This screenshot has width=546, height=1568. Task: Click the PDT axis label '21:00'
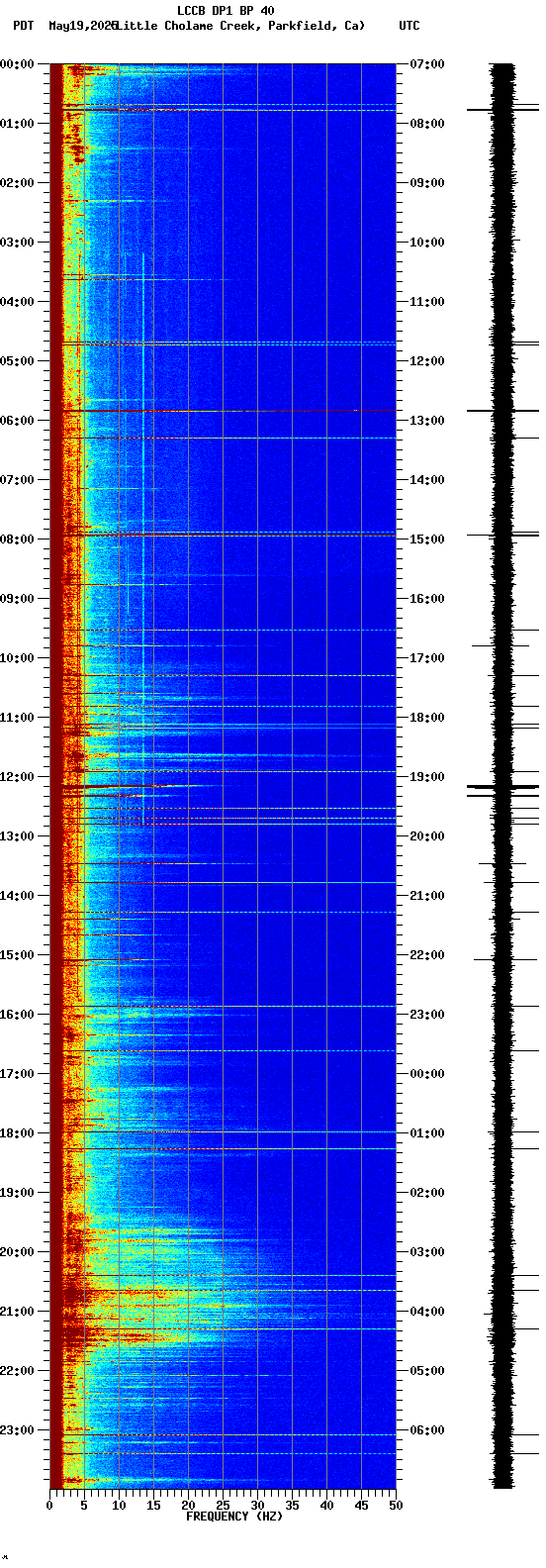tap(17, 1312)
